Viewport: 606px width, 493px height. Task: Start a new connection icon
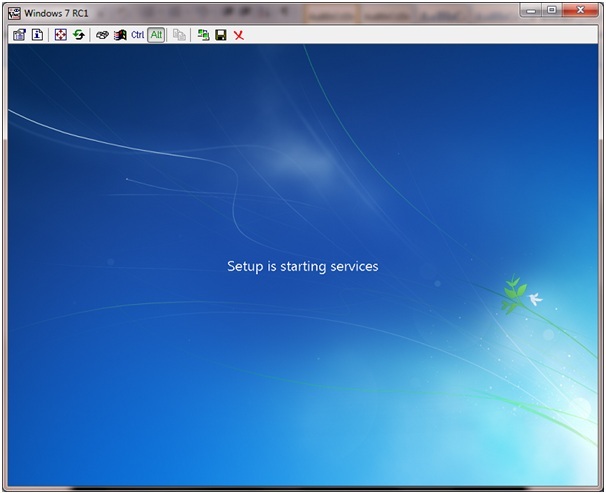pyautogui.click(x=203, y=35)
